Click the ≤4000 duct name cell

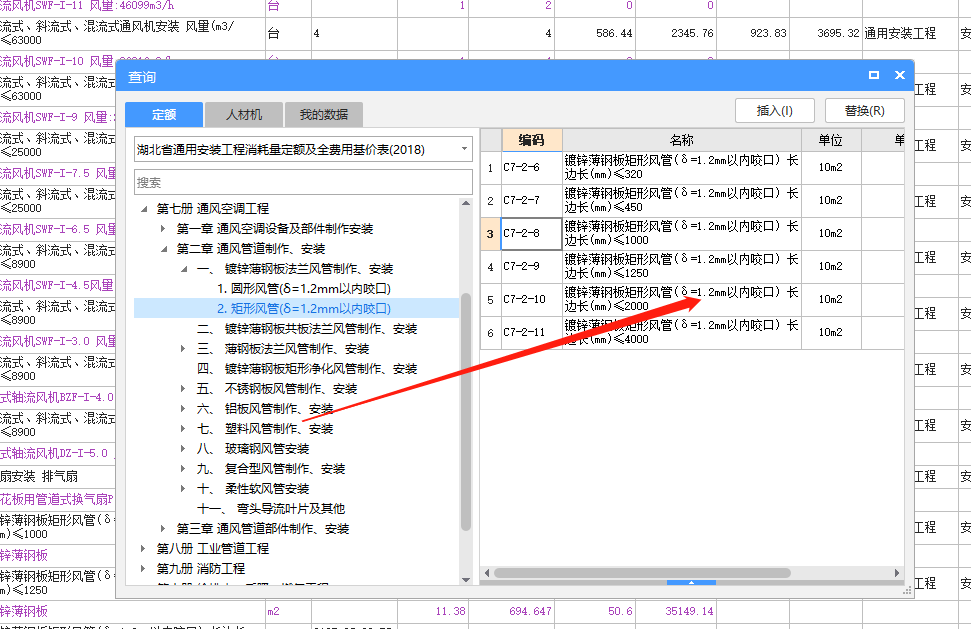(x=682, y=332)
